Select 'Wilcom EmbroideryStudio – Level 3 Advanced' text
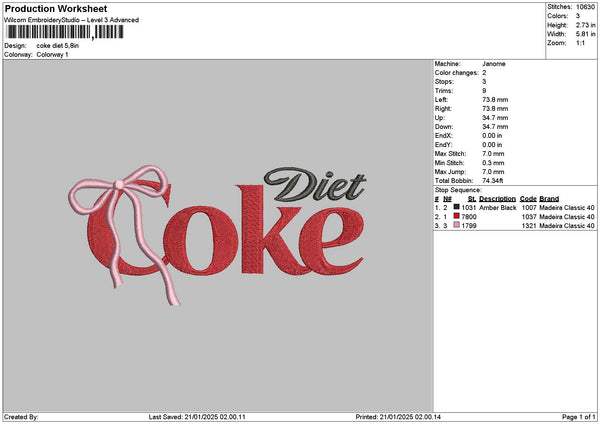 (x=71, y=20)
